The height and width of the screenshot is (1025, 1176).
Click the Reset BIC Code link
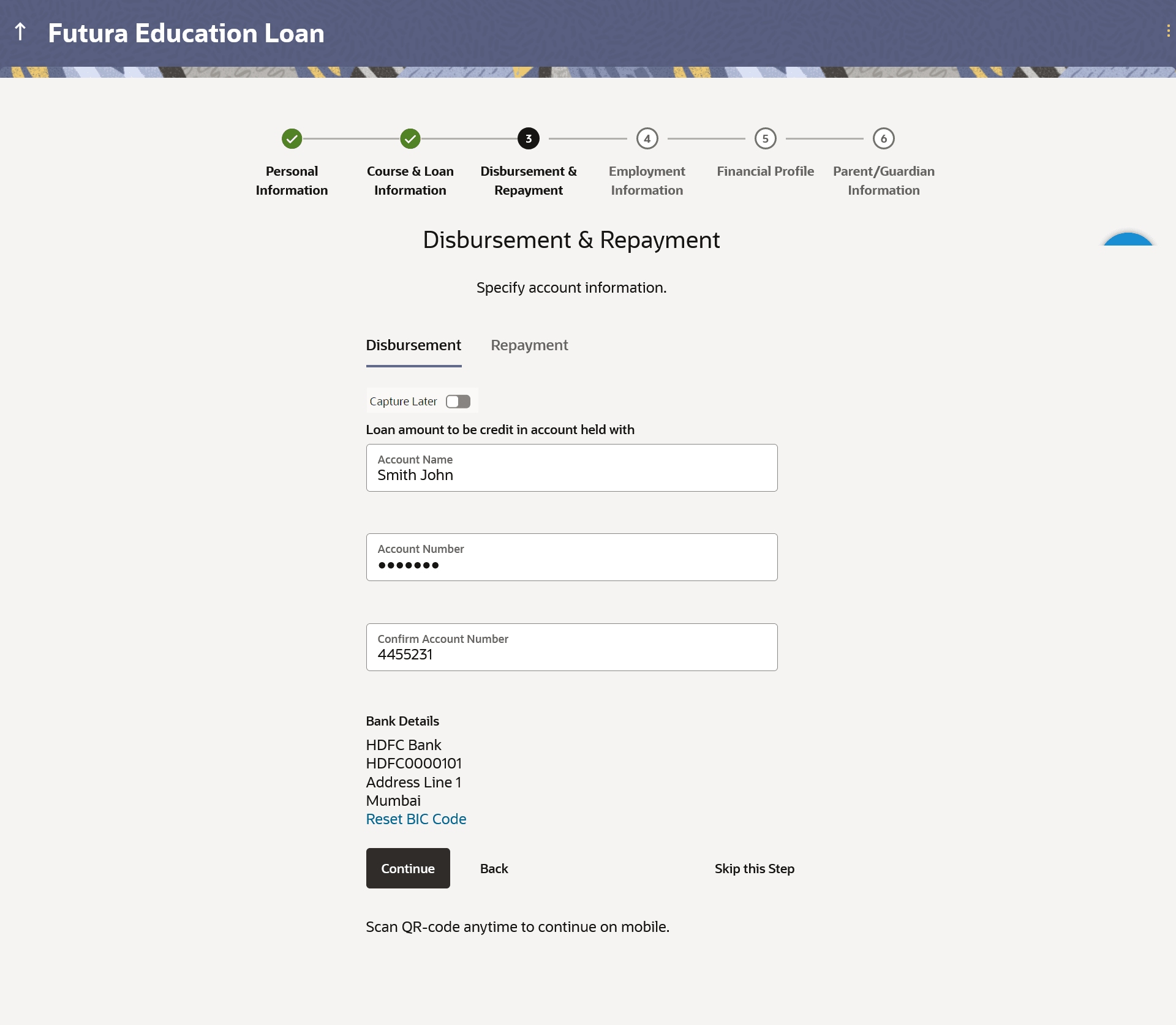click(416, 819)
